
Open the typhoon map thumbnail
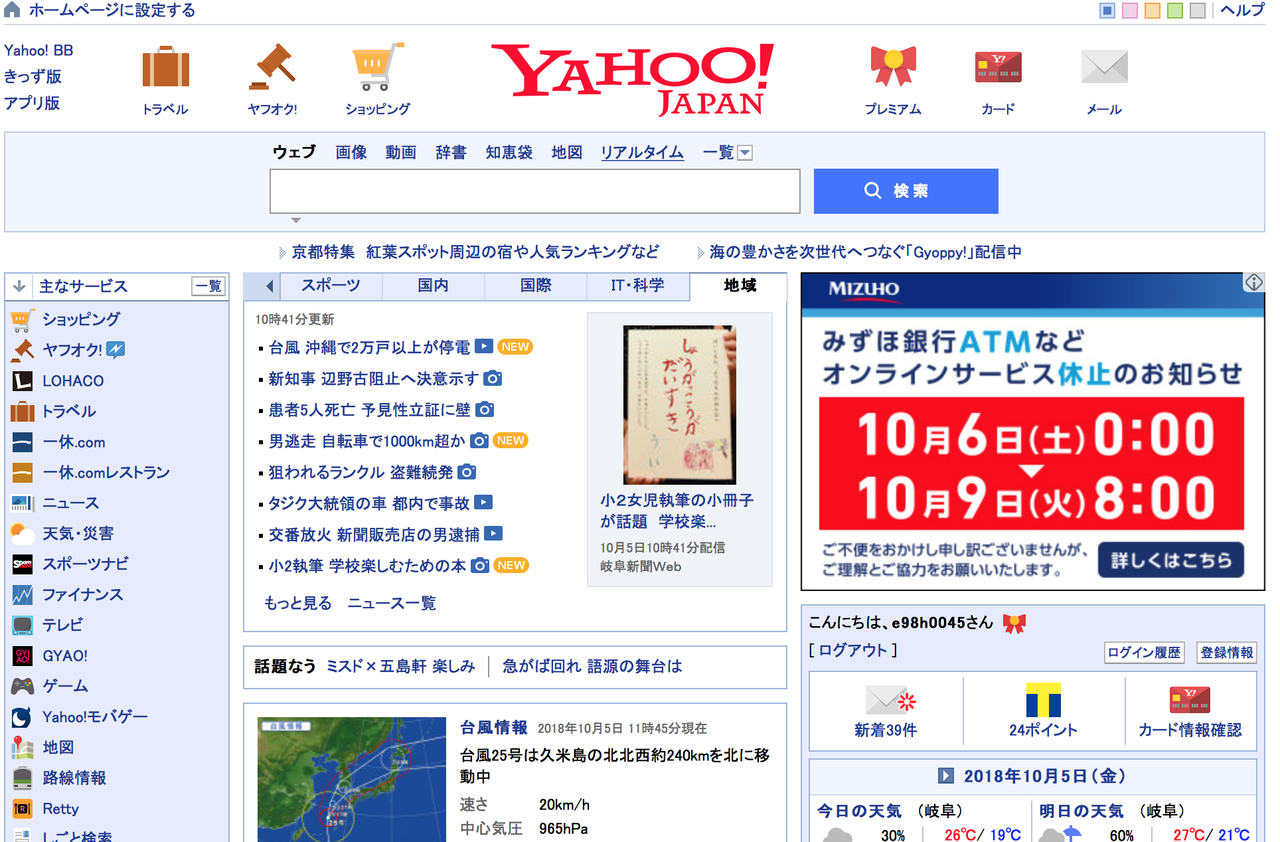click(352, 779)
